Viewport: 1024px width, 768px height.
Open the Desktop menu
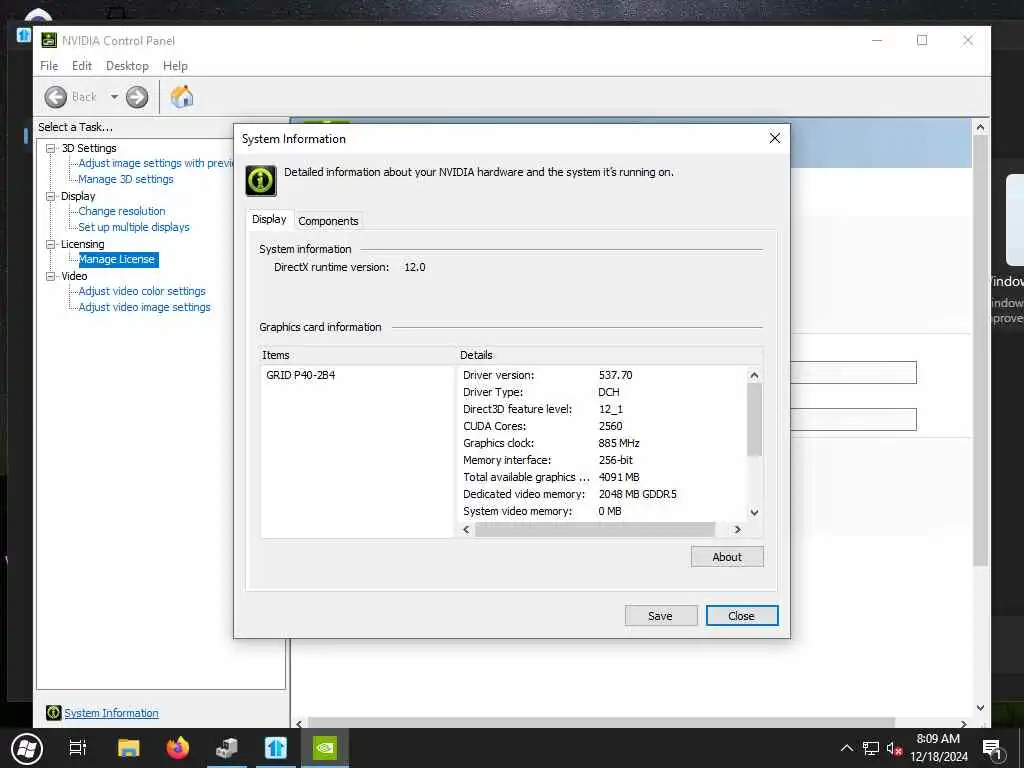[127, 66]
